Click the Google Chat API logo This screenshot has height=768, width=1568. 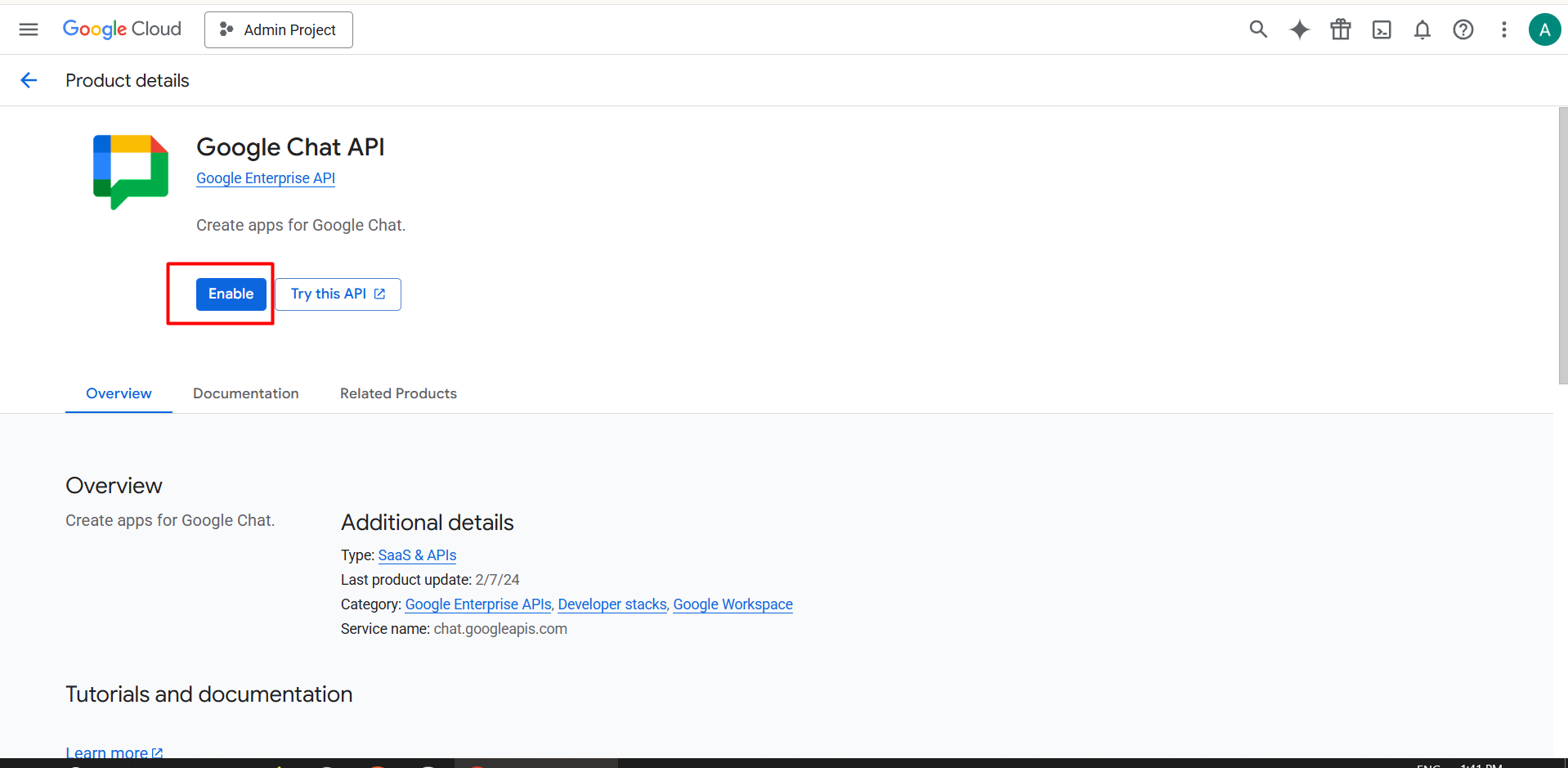click(x=131, y=172)
